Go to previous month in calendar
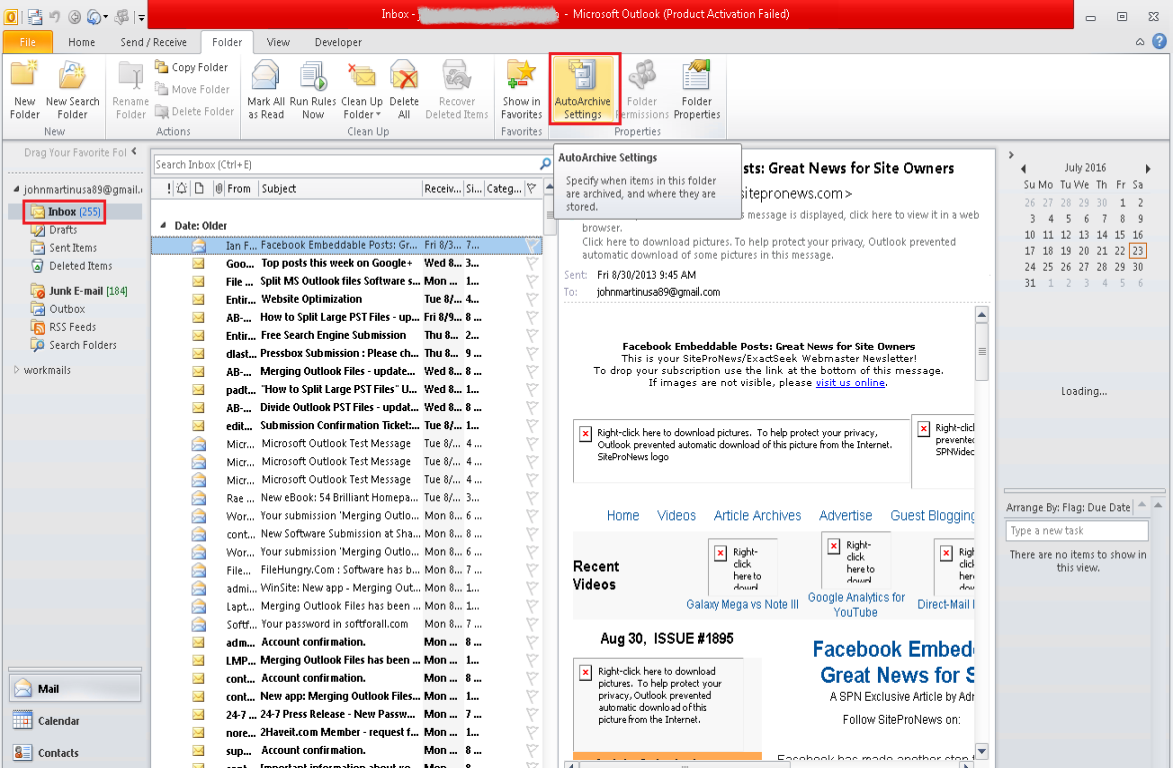Image resolution: width=1173 pixels, height=768 pixels. [1023, 168]
